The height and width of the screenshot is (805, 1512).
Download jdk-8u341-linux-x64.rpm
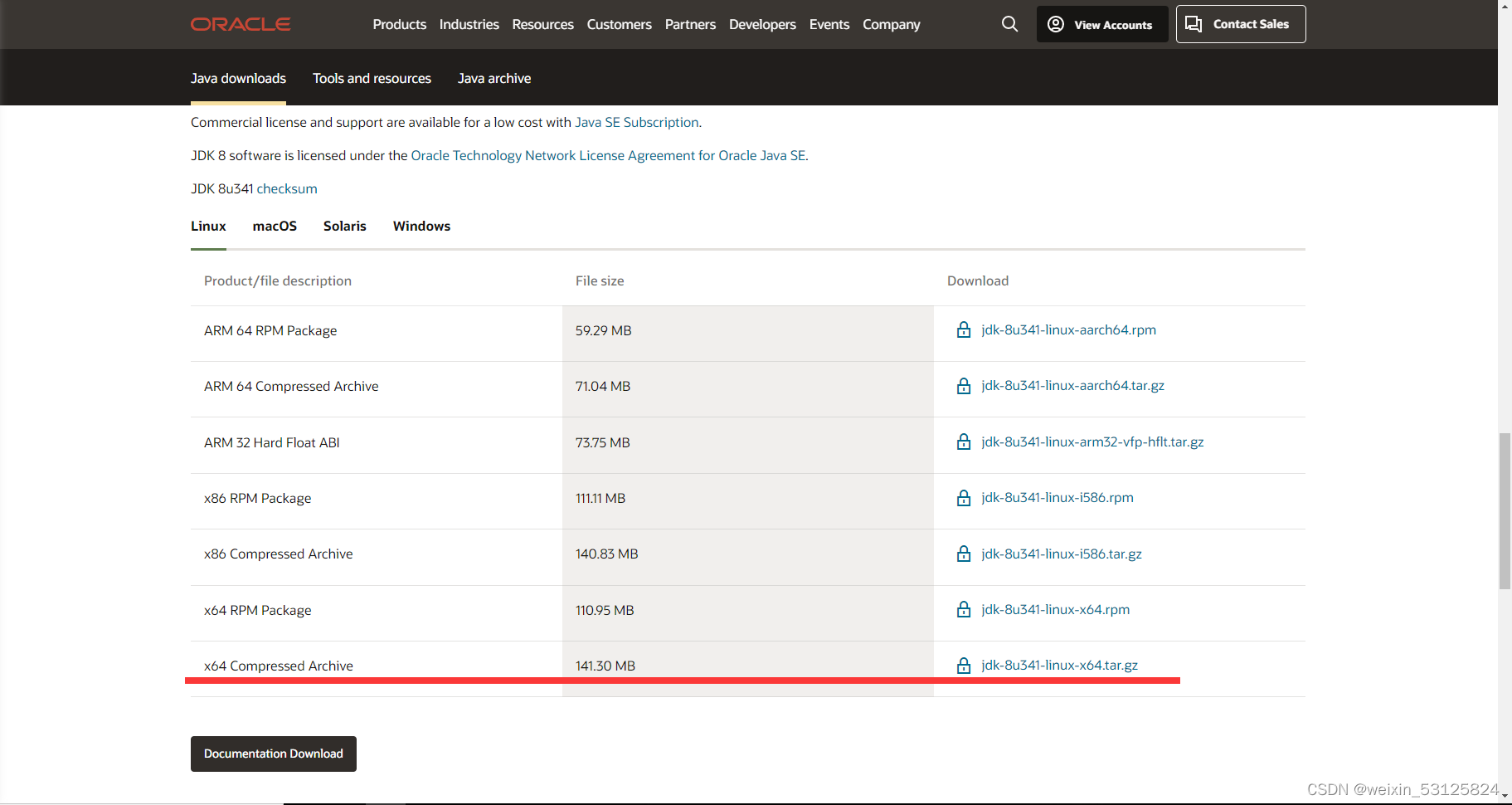[x=1055, y=609]
